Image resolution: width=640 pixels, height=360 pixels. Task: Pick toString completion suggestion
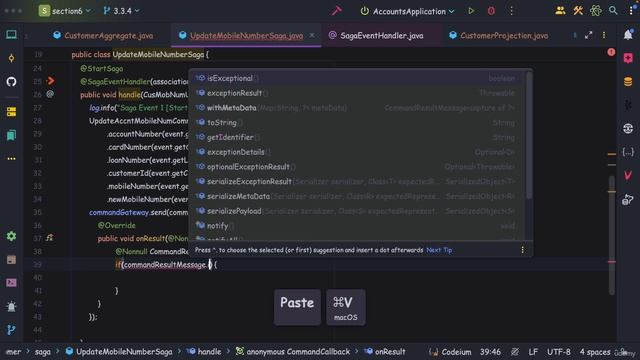pyautogui.click(x=357, y=122)
